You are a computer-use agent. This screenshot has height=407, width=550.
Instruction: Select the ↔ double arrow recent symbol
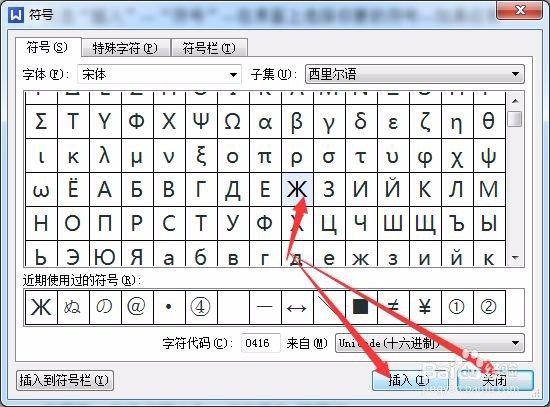click(x=297, y=307)
